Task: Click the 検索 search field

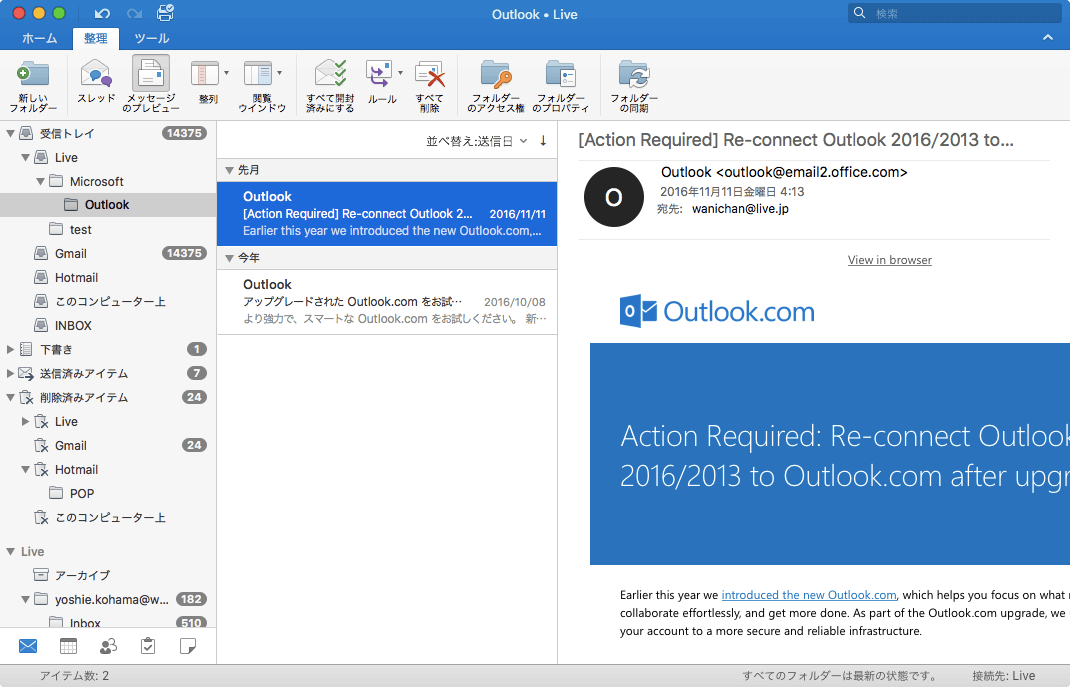Action: (955, 13)
